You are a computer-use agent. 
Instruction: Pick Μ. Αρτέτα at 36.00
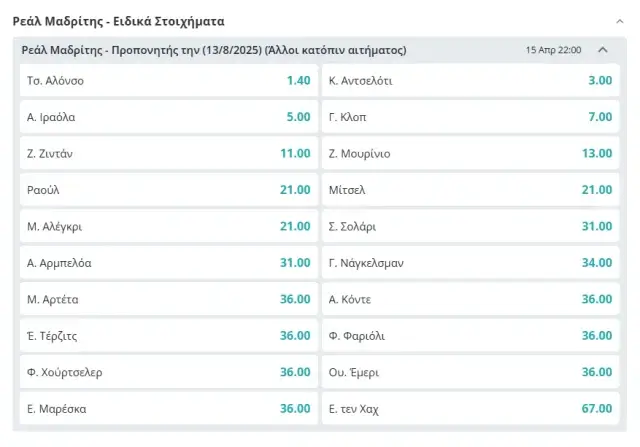pyautogui.click(x=169, y=299)
